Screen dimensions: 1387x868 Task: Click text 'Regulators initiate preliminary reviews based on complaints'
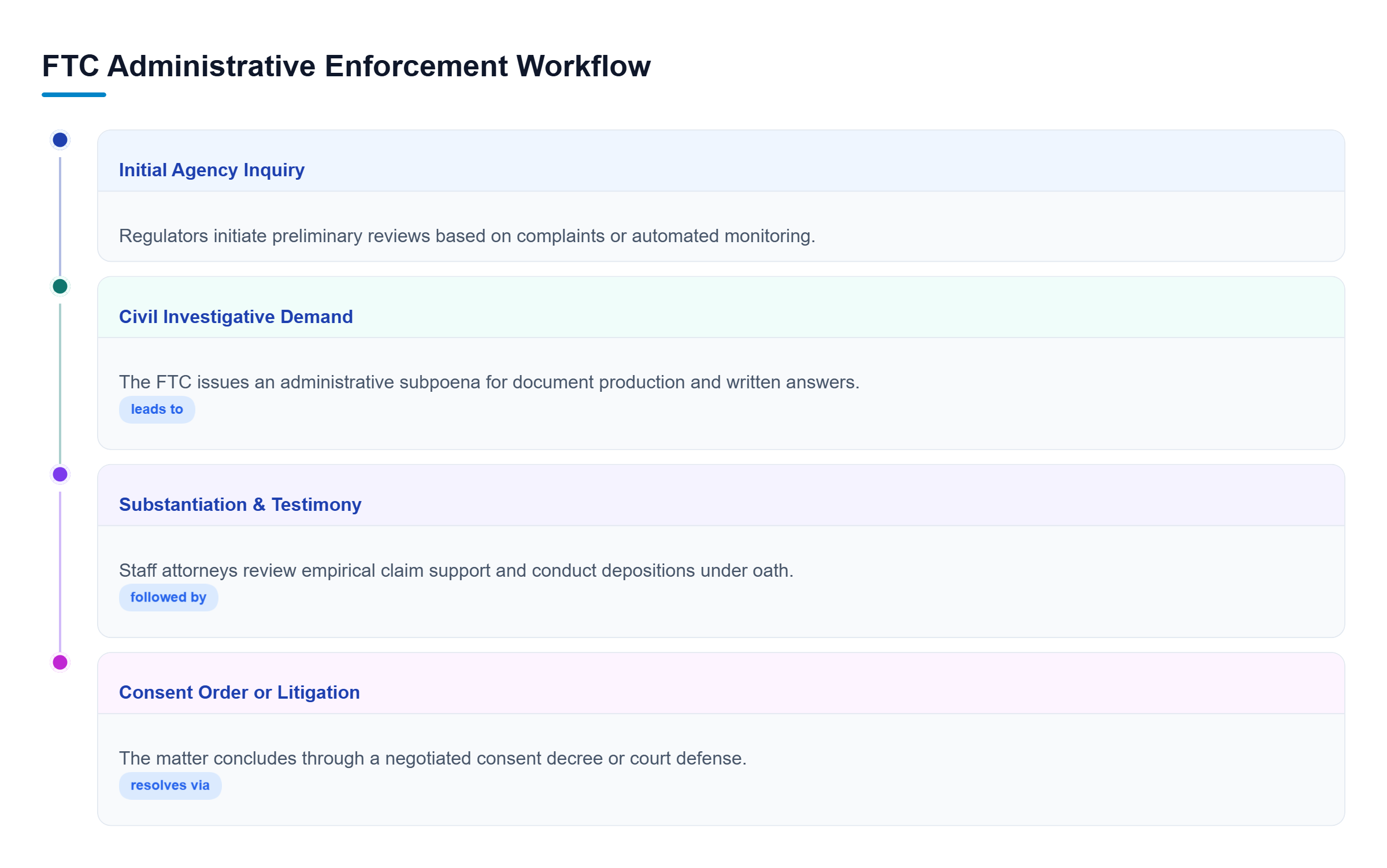point(362,236)
